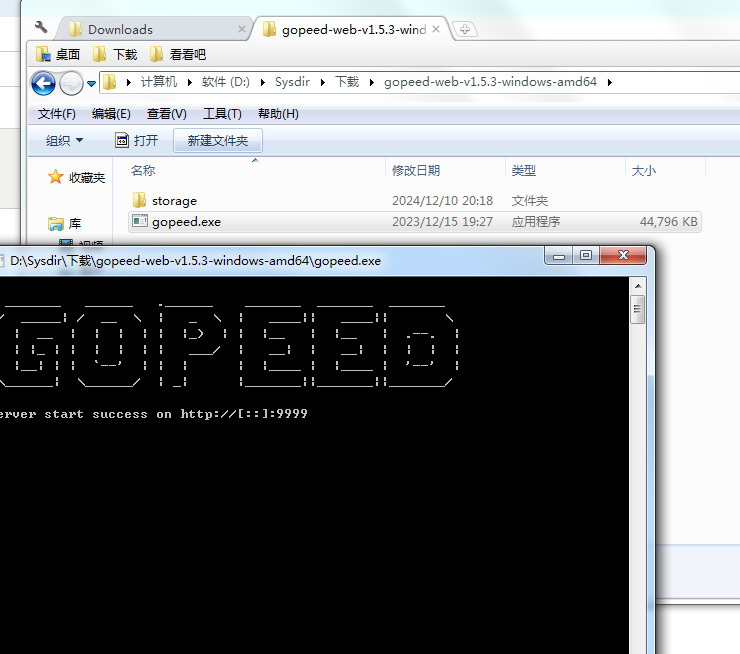Select 库 in the navigation pane
740x654 pixels.
[x=65, y=223]
